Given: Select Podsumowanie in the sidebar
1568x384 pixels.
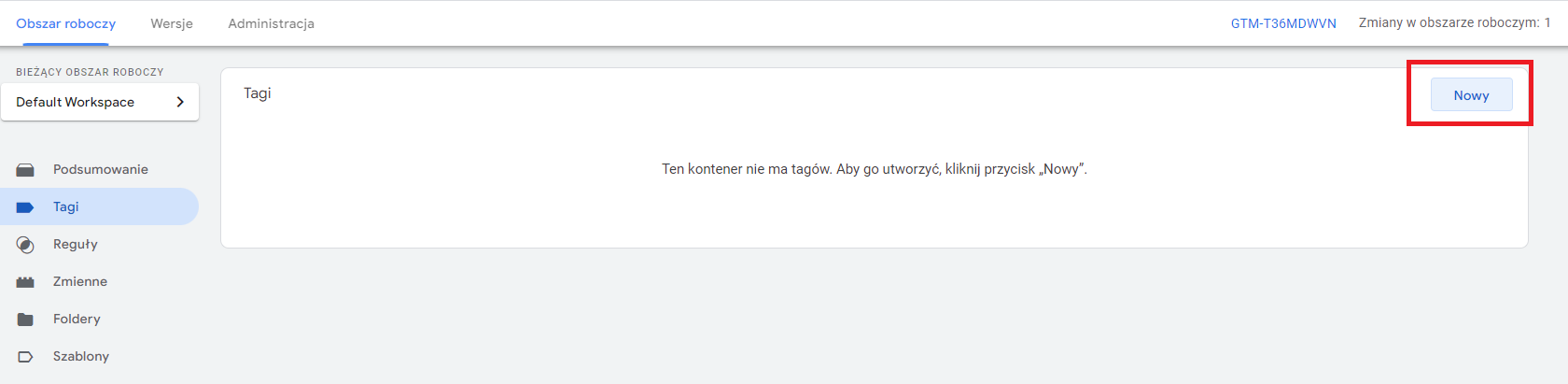Looking at the screenshot, I should (99, 169).
